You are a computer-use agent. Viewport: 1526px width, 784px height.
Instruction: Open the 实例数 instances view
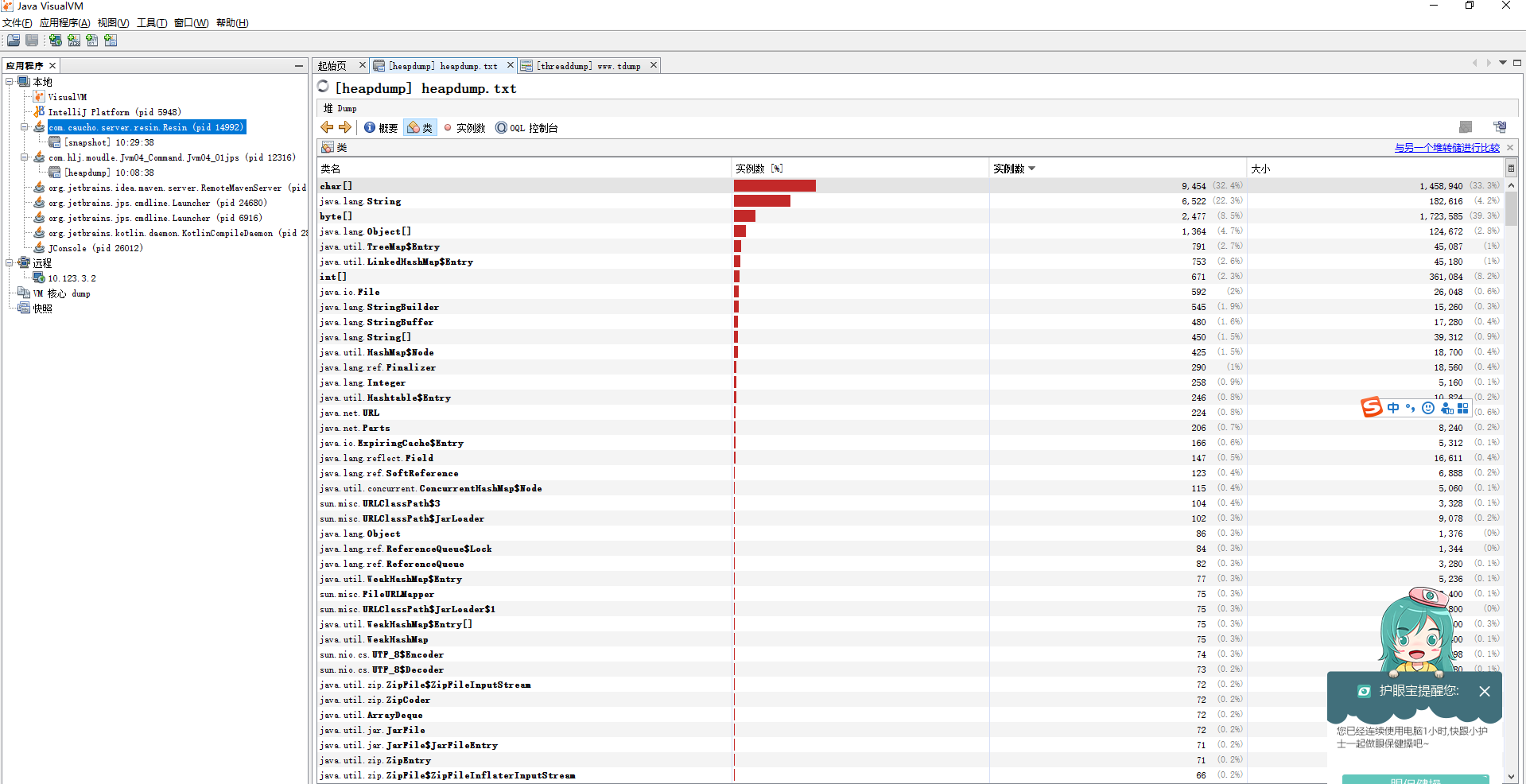(x=464, y=128)
